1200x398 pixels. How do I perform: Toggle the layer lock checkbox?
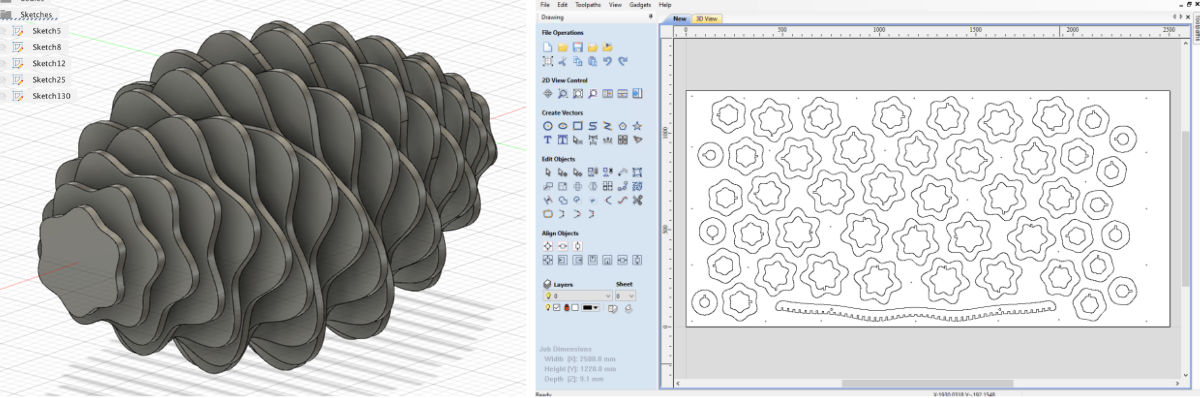point(574,307)
